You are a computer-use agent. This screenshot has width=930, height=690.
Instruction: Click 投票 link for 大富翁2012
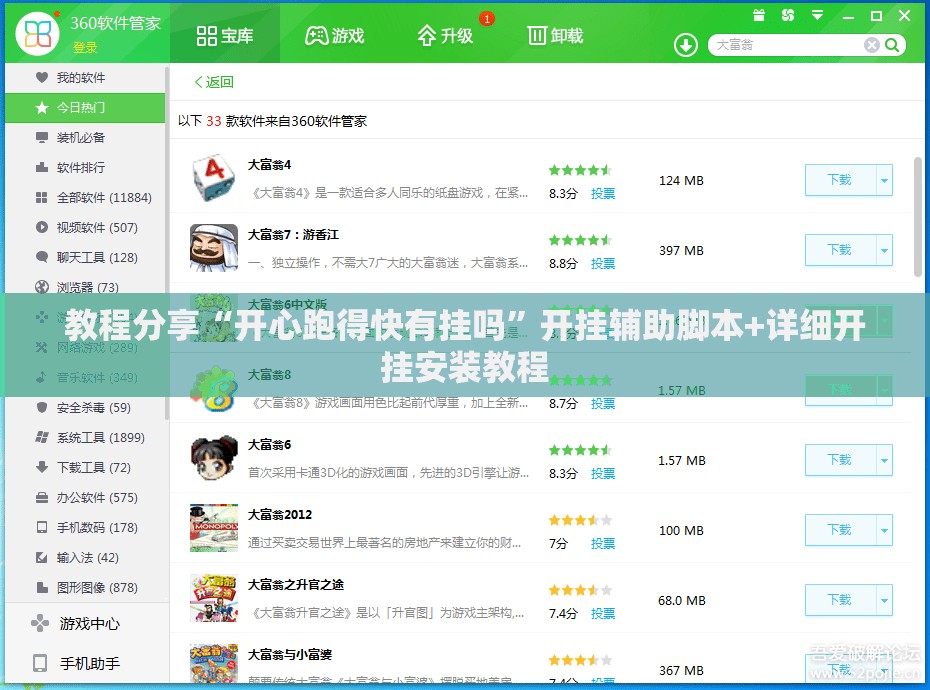point(603,543)
